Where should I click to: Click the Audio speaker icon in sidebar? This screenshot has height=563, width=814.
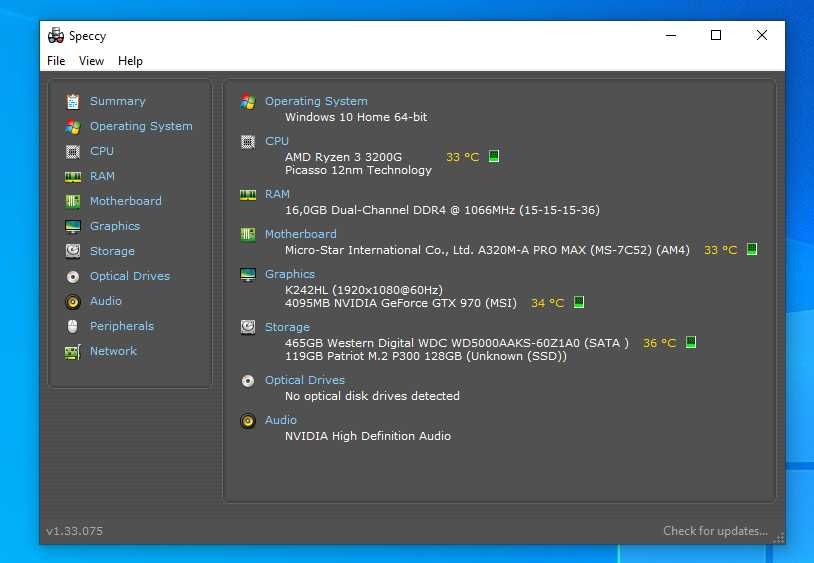pos(73,301)
